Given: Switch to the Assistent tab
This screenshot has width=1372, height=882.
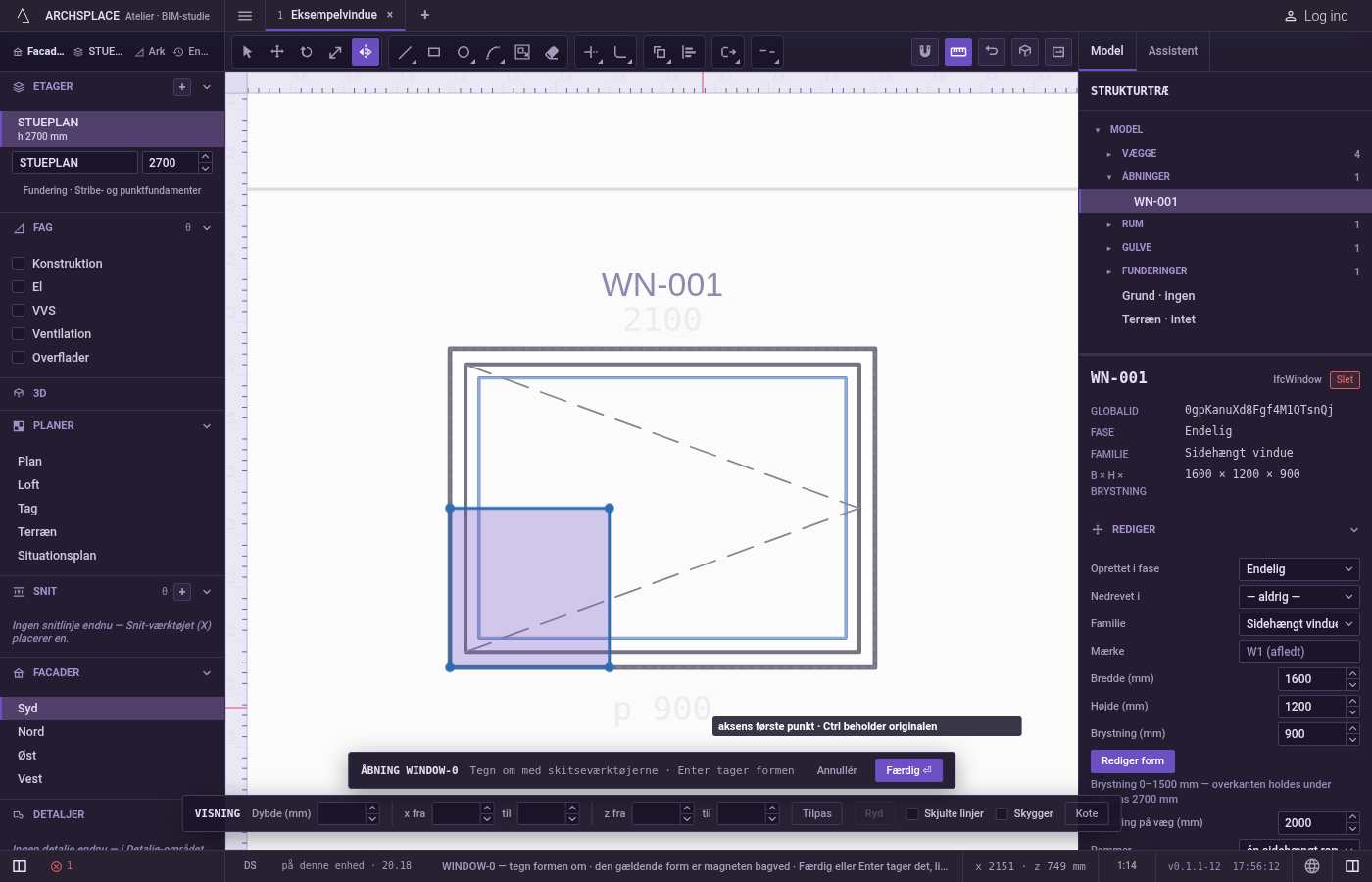Looking at the screenshot, I should coord(1173,51).
